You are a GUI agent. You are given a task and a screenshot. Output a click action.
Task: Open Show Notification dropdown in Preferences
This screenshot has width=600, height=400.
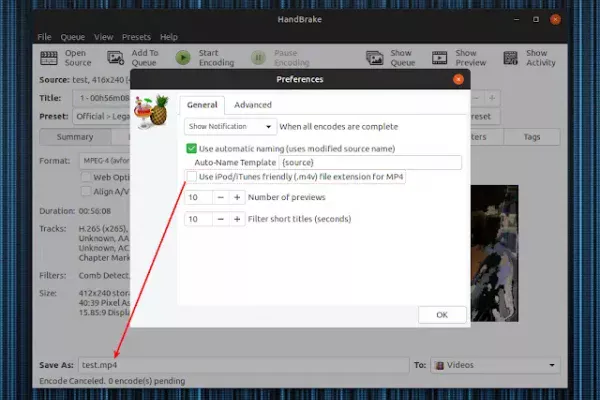[x=230, y=127]
